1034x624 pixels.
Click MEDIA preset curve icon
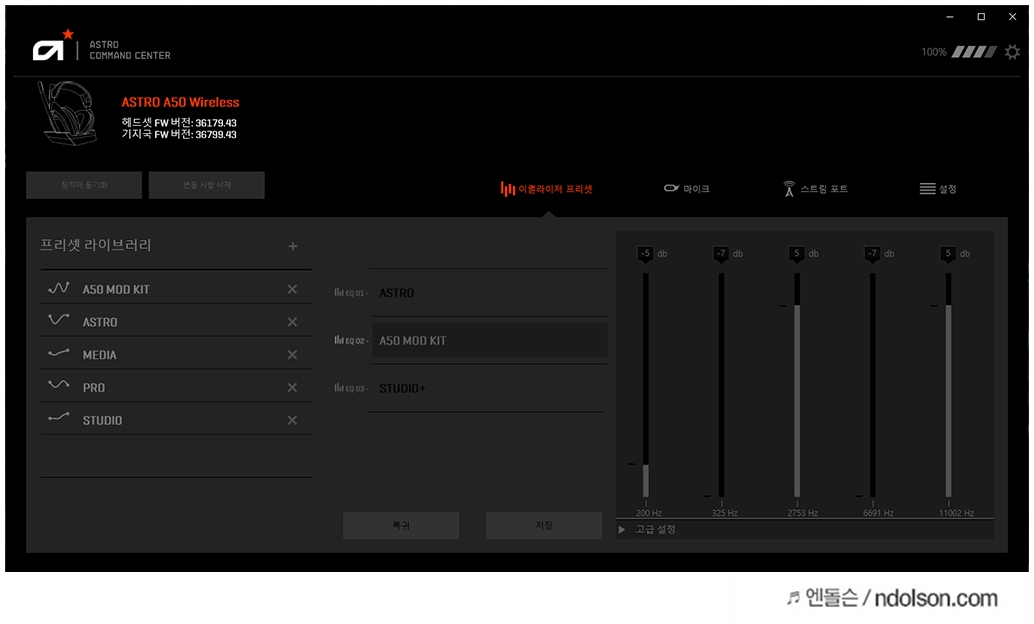pos(59,353)
